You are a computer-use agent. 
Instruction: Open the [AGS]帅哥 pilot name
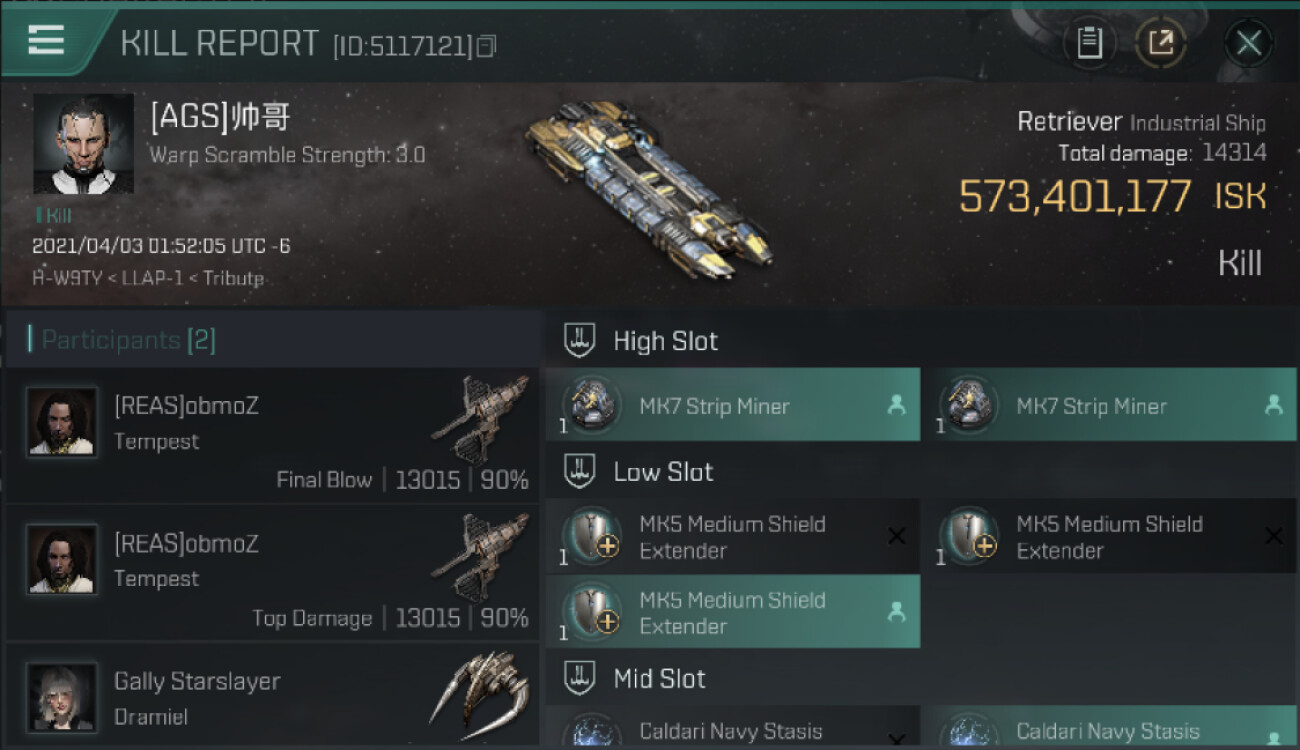pos(220,118)
